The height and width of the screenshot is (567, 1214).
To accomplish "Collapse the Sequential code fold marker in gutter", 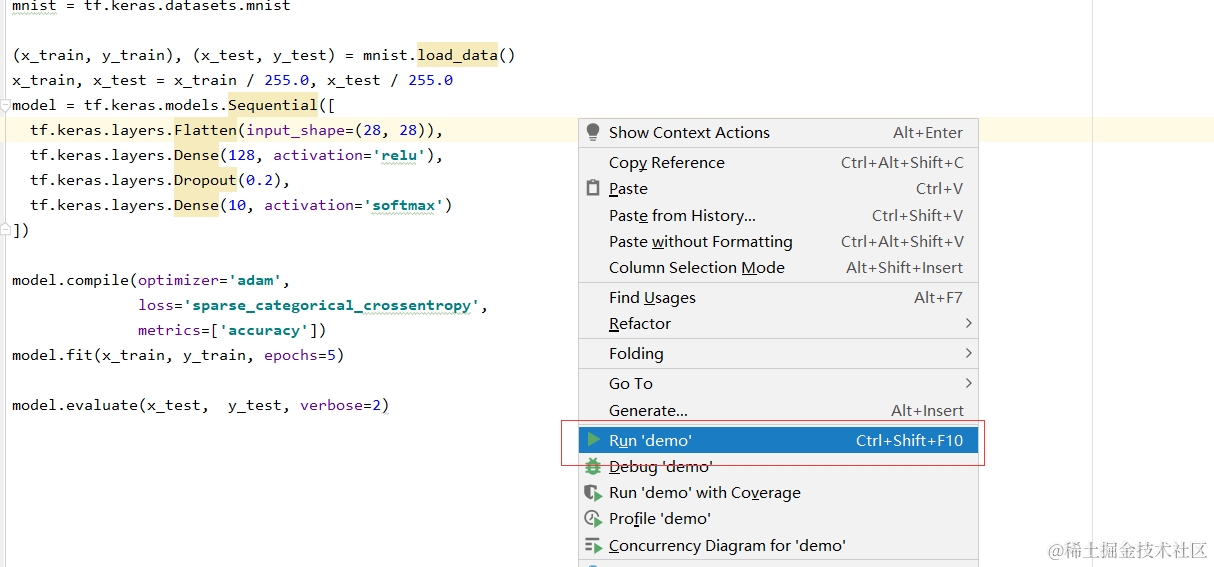I will 5,105.
